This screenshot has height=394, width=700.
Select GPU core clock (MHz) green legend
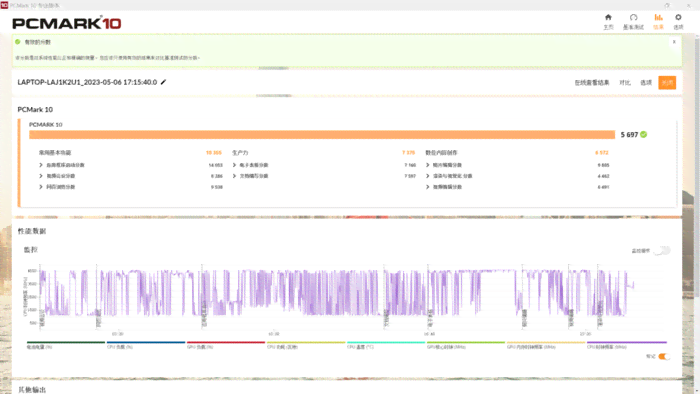point(466,345)
